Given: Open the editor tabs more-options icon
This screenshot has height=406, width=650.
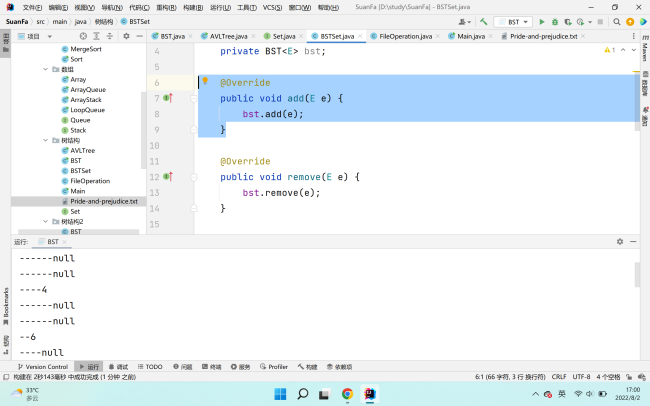Looking at the screenshot, I should click(633, 36).
